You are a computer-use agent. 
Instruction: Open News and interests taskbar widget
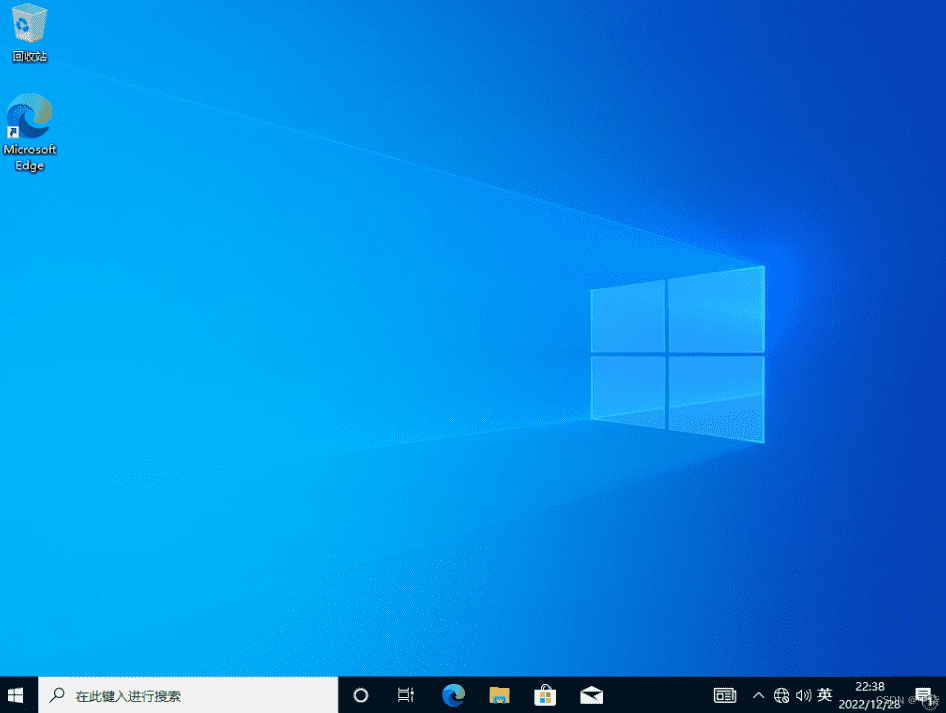point(725,695)
